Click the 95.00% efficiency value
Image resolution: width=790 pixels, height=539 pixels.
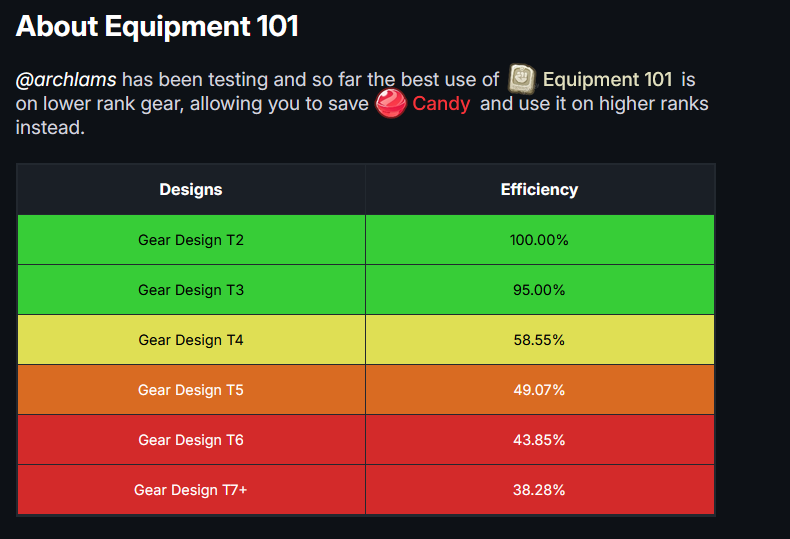click(x=539, y=290)
